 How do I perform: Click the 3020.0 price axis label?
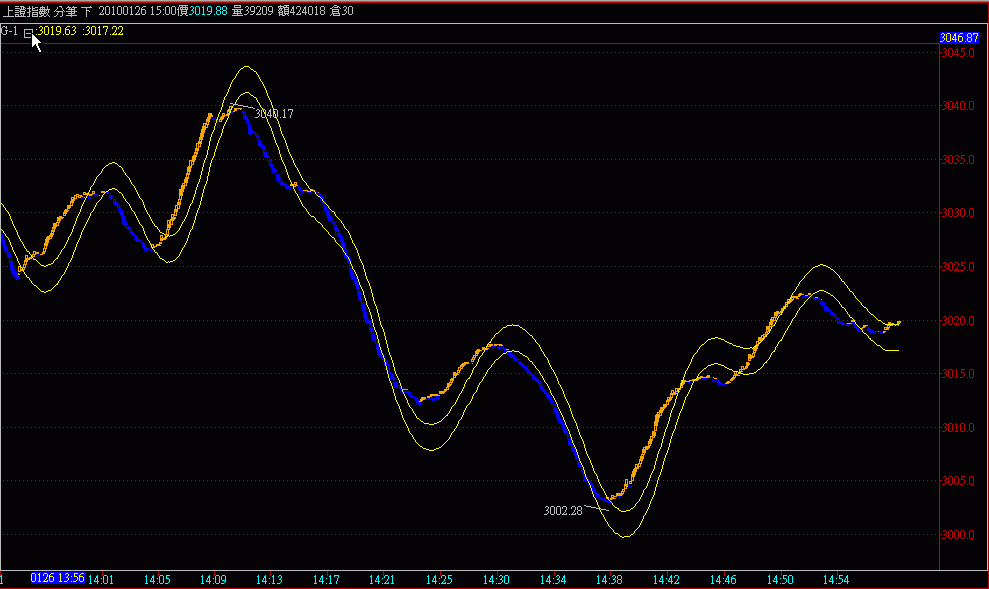(x=956, y=321)
